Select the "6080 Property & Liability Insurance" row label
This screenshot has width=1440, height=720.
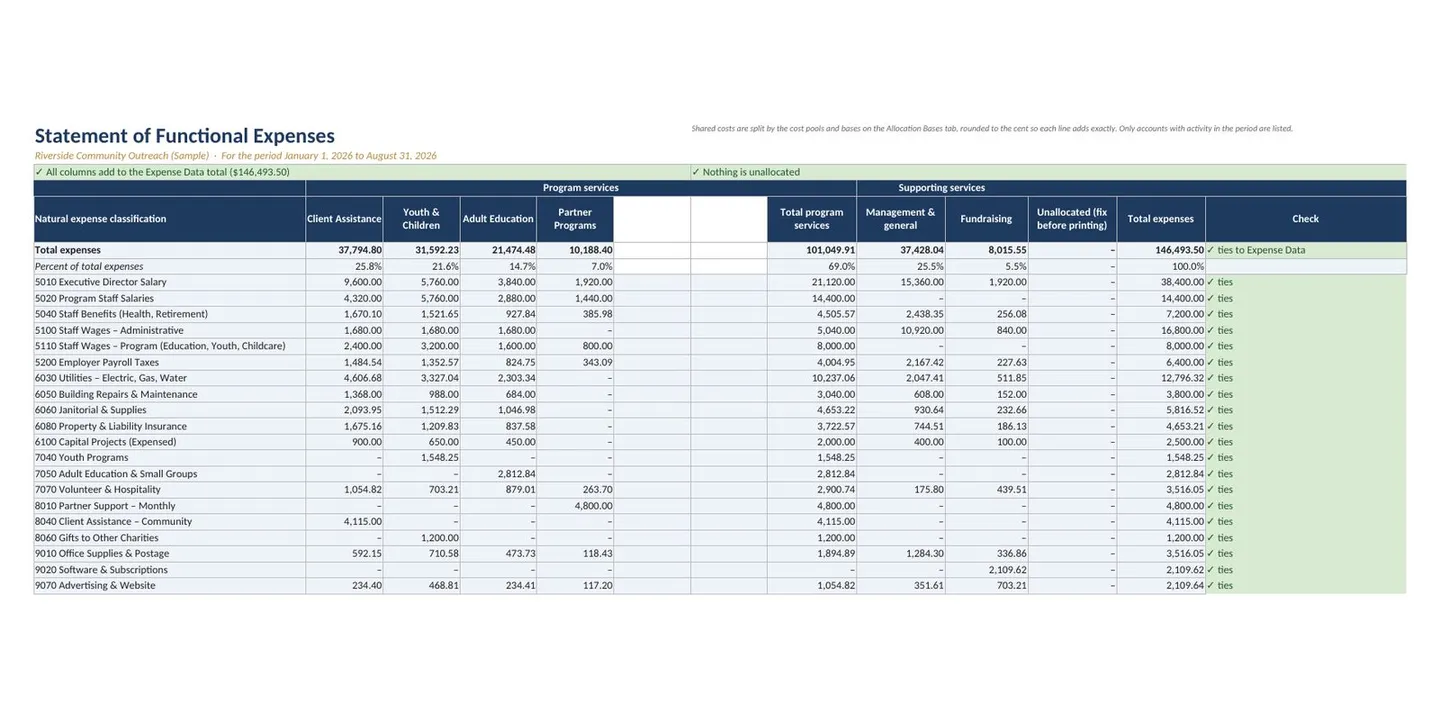tap(111, 426)
